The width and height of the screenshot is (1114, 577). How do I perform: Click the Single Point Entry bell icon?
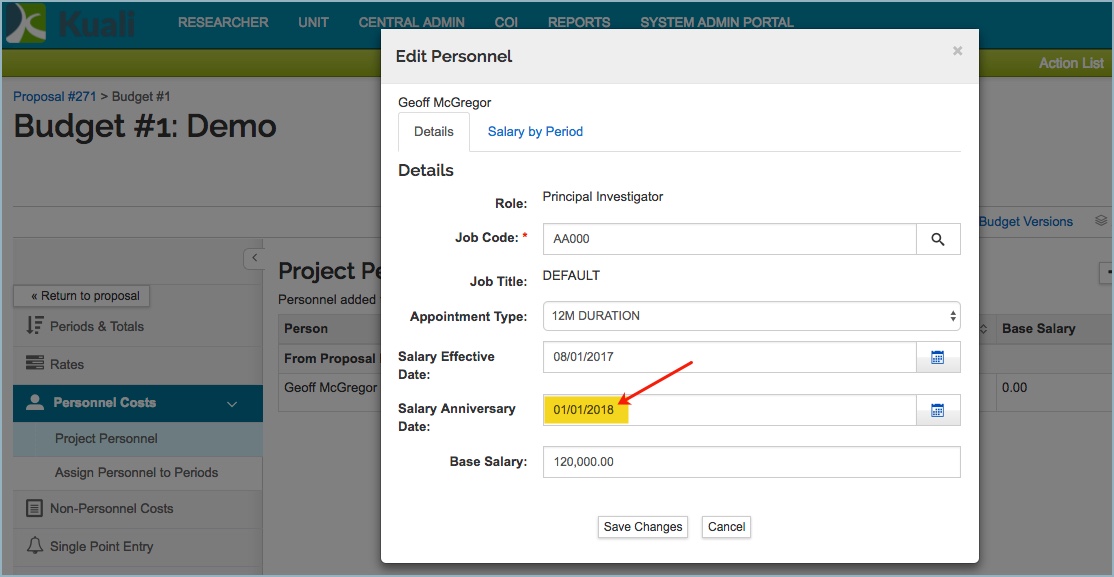[x=35, y=546]
